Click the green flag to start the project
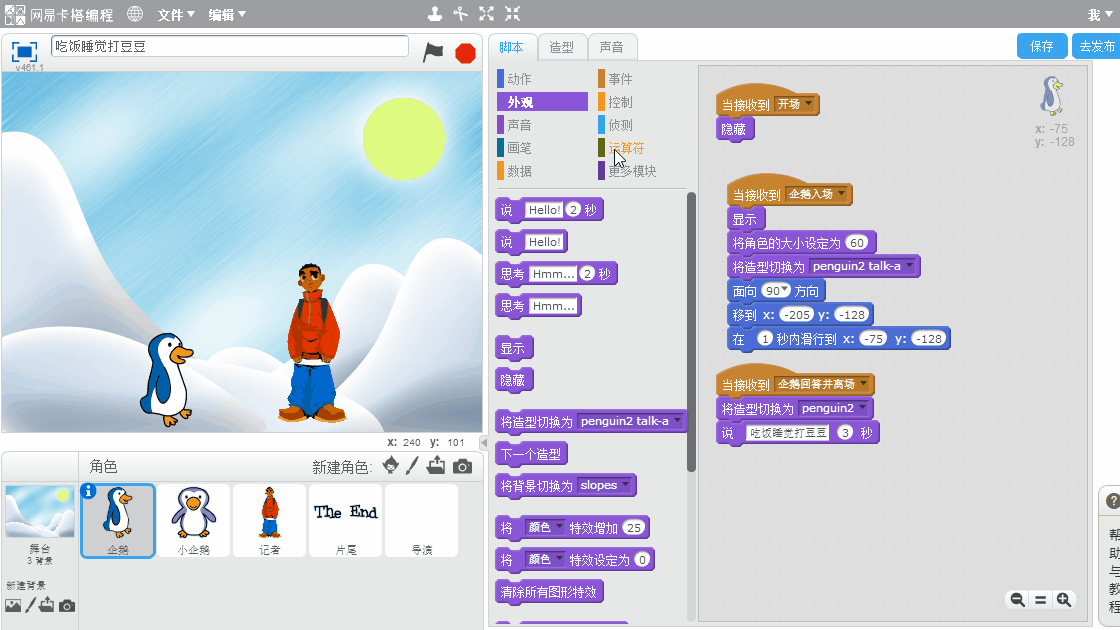Image resolution: width=1120 pixels, height=630 pixels. coord(433,52)
